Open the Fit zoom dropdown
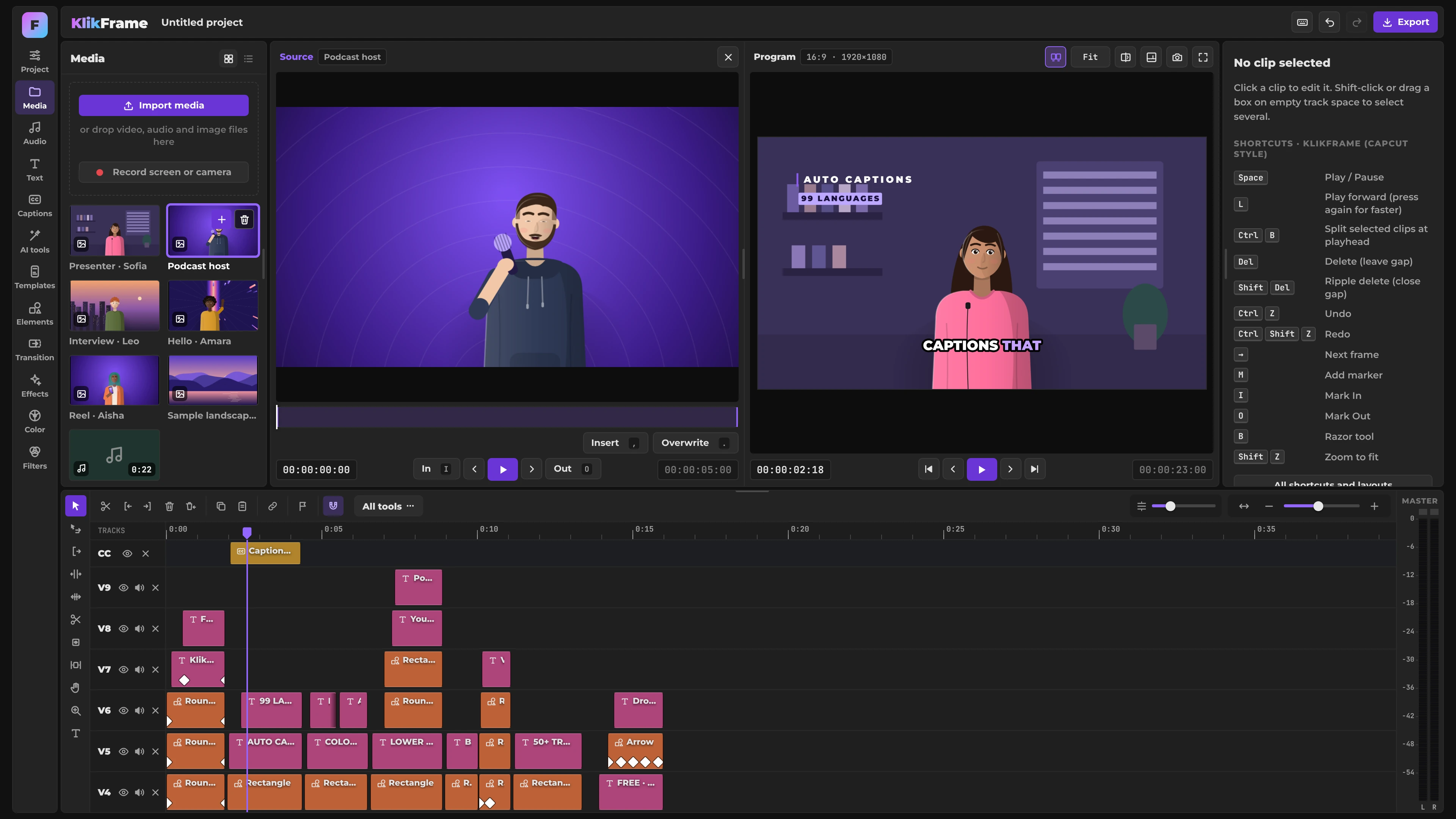Viewport: 1456px width, 819px height. click(1090, 57)
